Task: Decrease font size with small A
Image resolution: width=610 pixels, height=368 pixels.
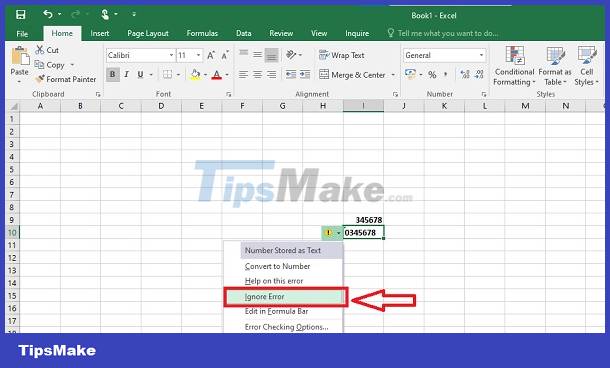Action: [x=225, y=55]
